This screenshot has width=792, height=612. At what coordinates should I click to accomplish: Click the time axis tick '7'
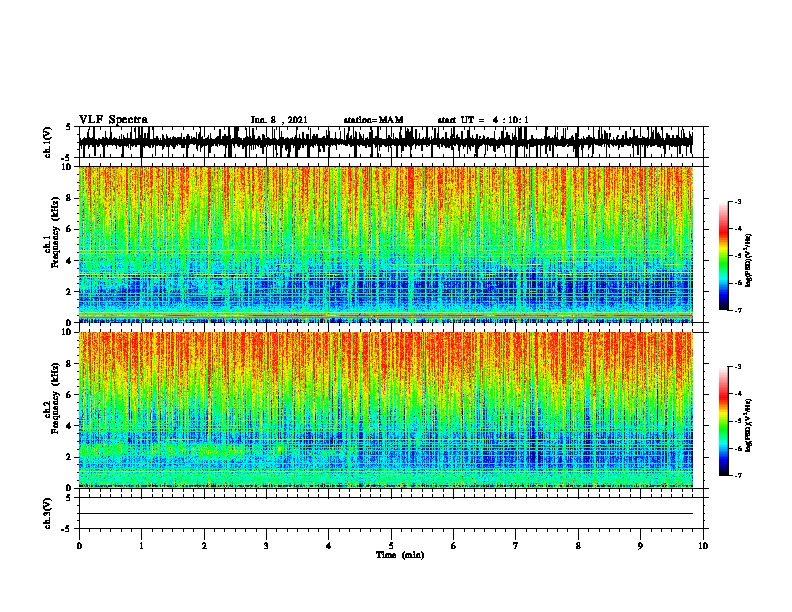click(516, 546)
